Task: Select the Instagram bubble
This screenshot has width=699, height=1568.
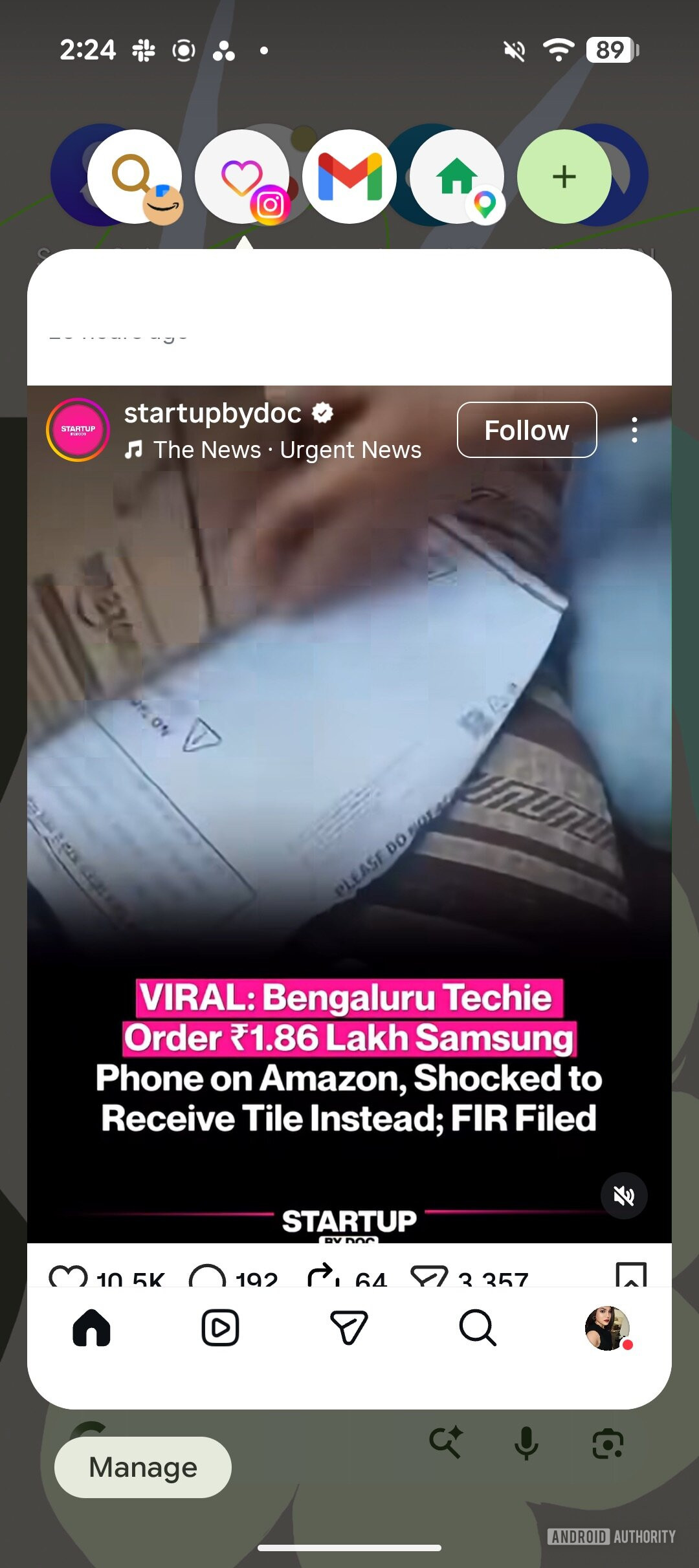Action: 243,177
